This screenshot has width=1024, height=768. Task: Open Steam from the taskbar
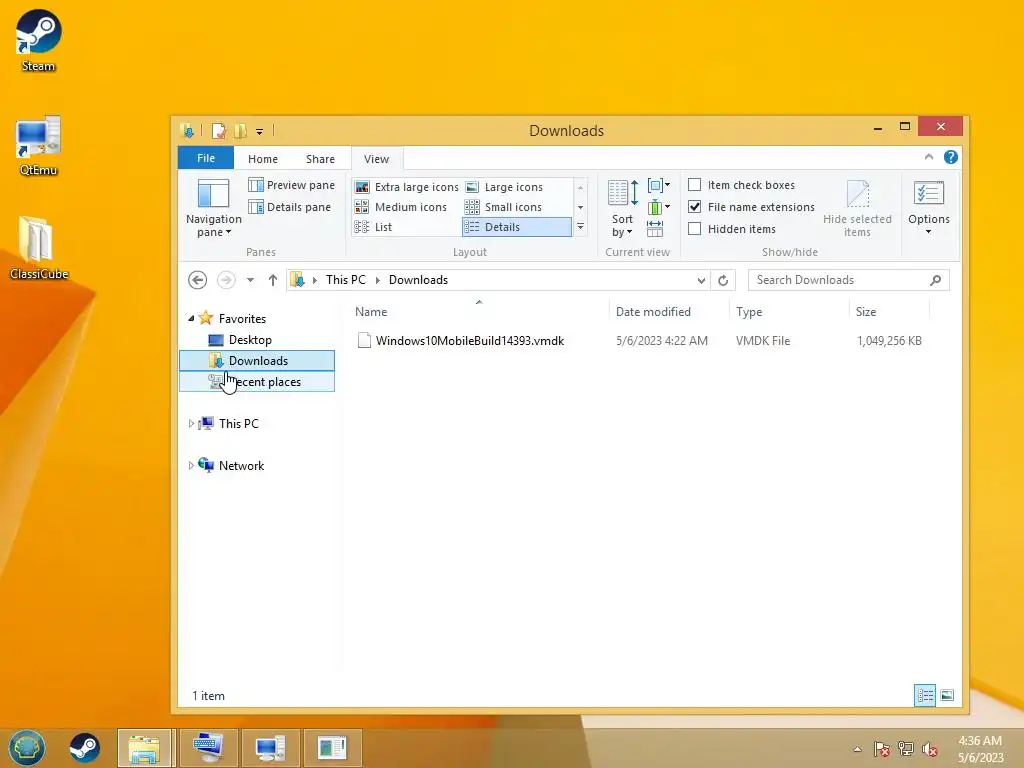coord(84,748)
